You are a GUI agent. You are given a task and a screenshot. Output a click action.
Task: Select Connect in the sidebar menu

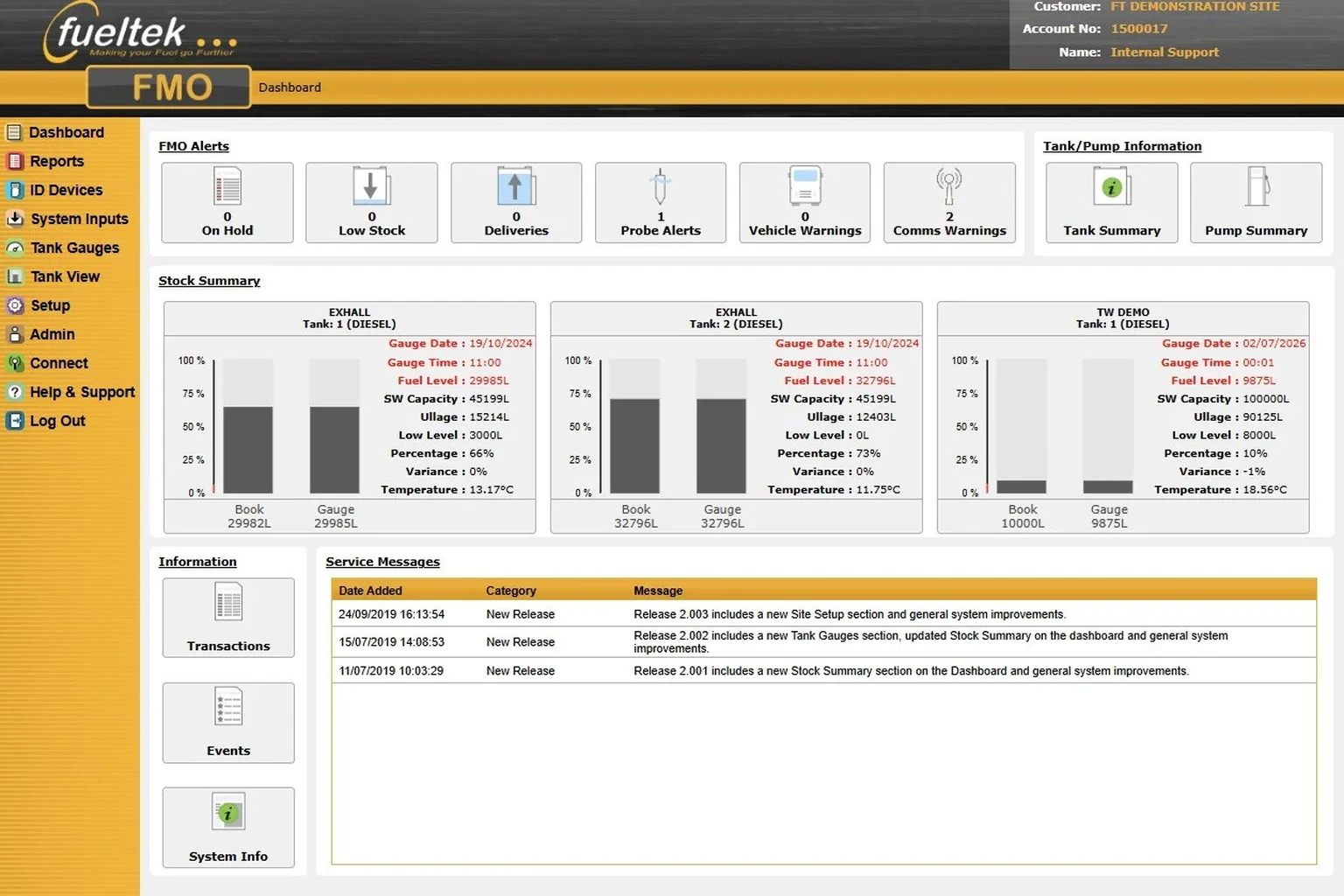[59, 363]
